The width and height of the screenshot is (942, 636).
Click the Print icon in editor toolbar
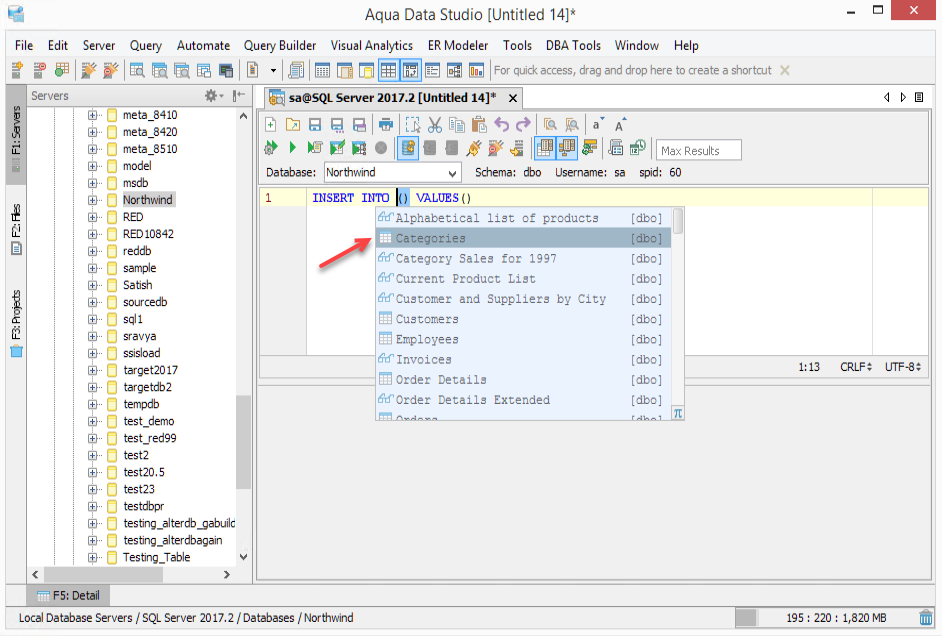(386, 124)
